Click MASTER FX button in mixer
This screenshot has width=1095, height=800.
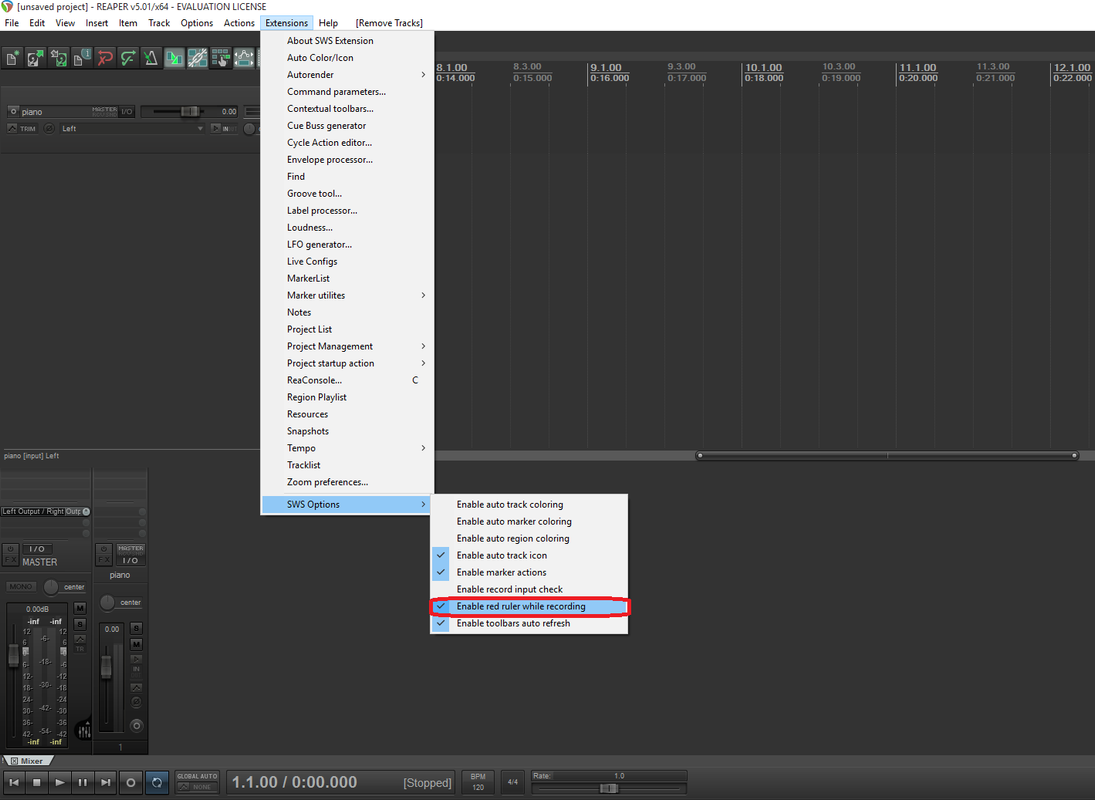pos(11,560)
